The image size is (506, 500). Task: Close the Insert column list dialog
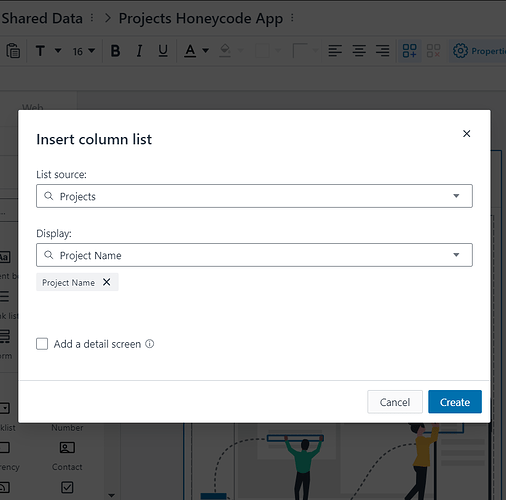pos(466,134)
